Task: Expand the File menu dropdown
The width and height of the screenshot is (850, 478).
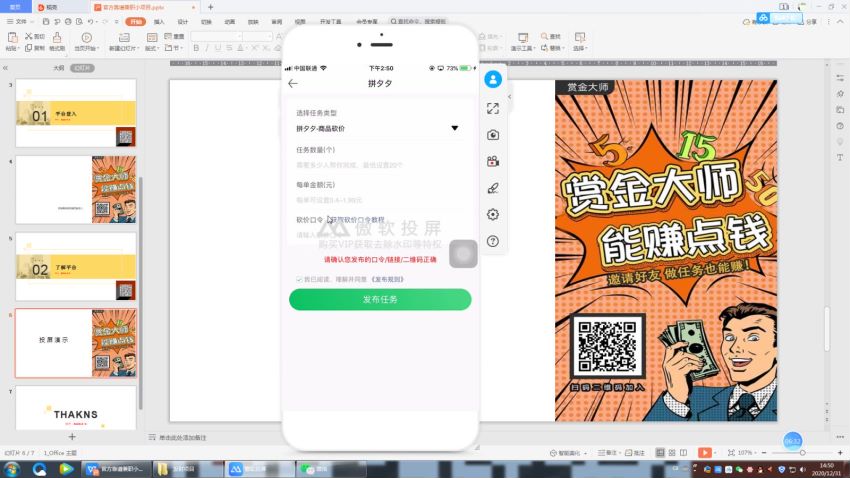Action: click(x=20, y=22)
